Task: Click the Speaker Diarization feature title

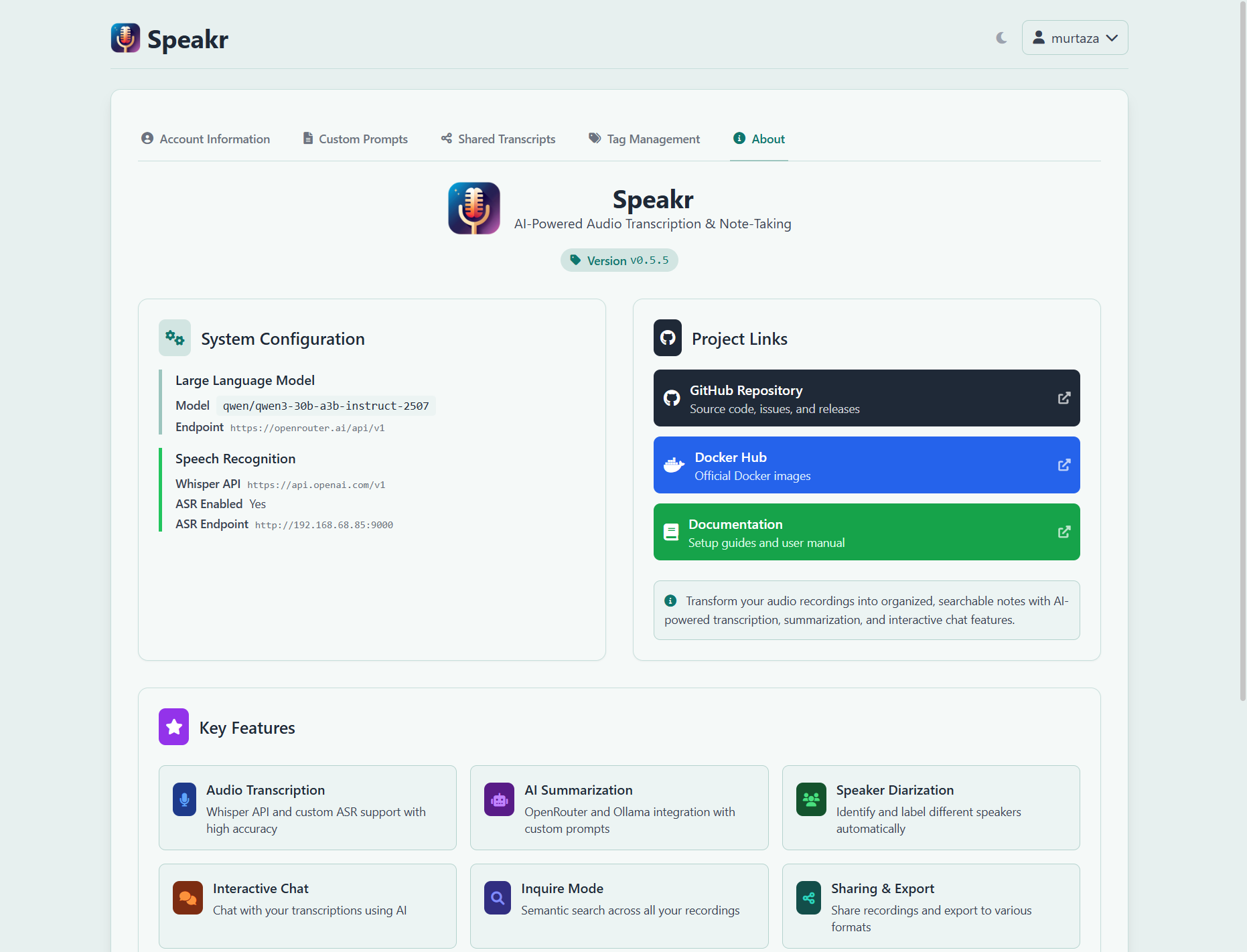Action: point(895,790)
